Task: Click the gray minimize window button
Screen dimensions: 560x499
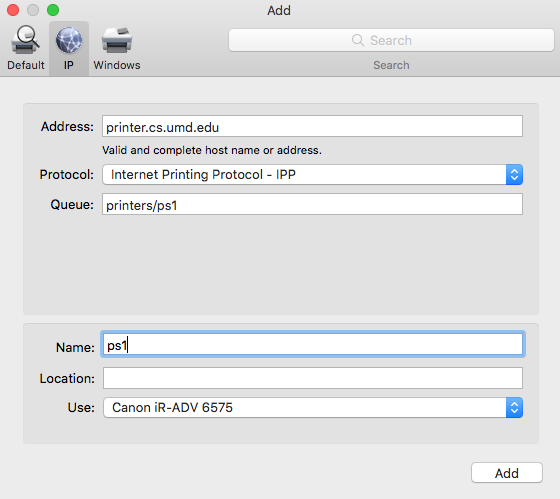Action: point(33,10)
